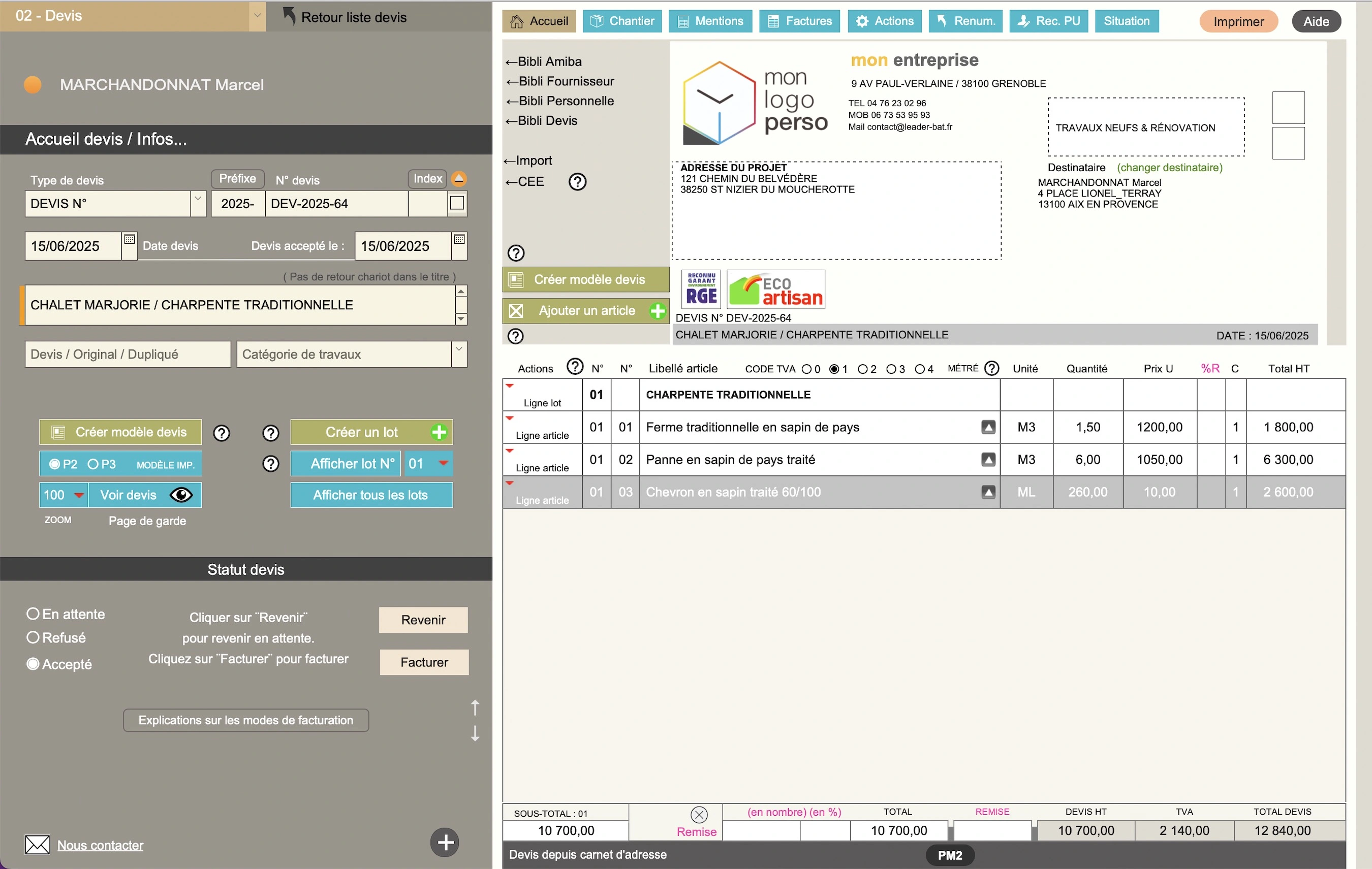Click the envelope icon near Nous contacter
Screen dimensions: 1372x869
pos(38,845)
